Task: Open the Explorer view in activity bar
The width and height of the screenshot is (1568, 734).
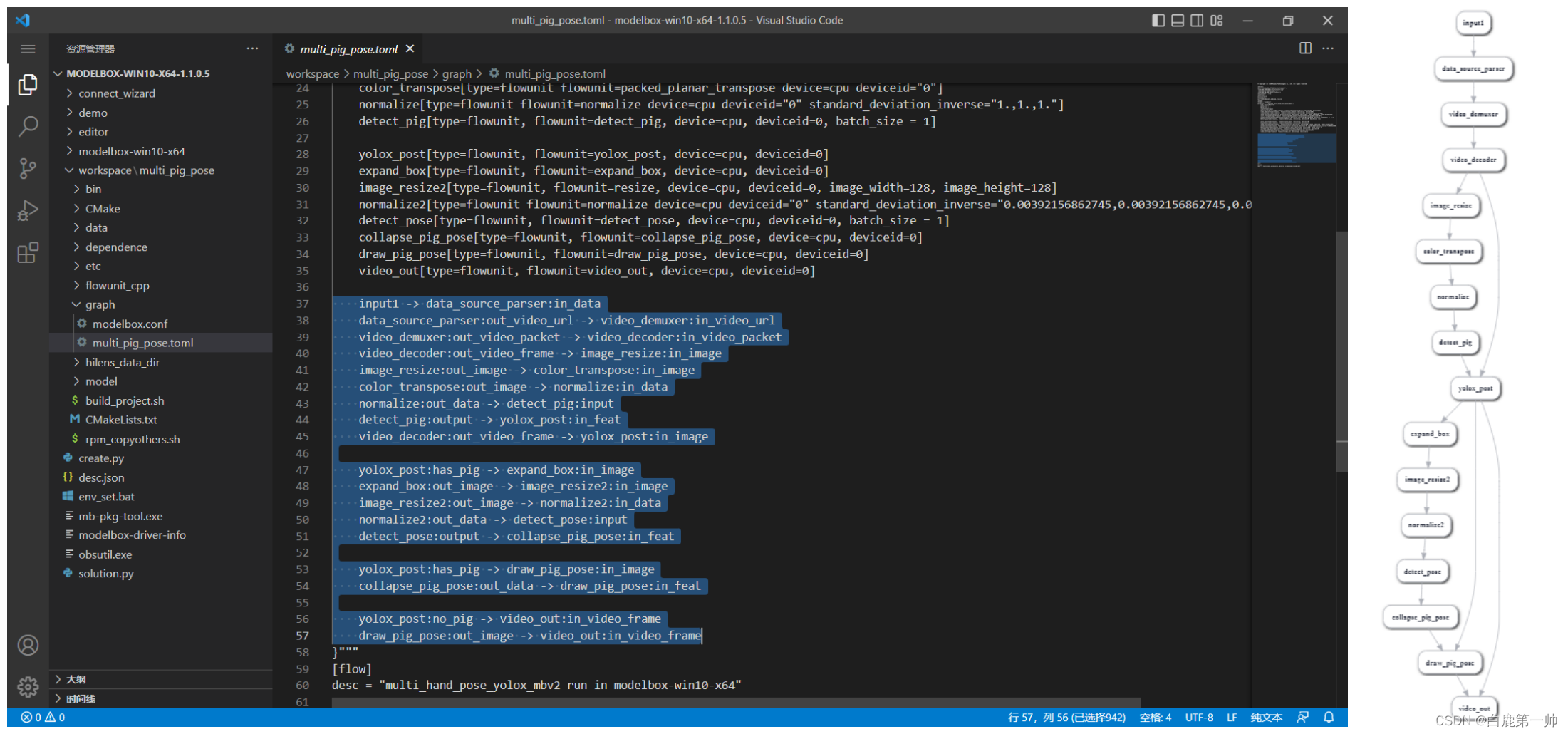Action: point(28,85)
